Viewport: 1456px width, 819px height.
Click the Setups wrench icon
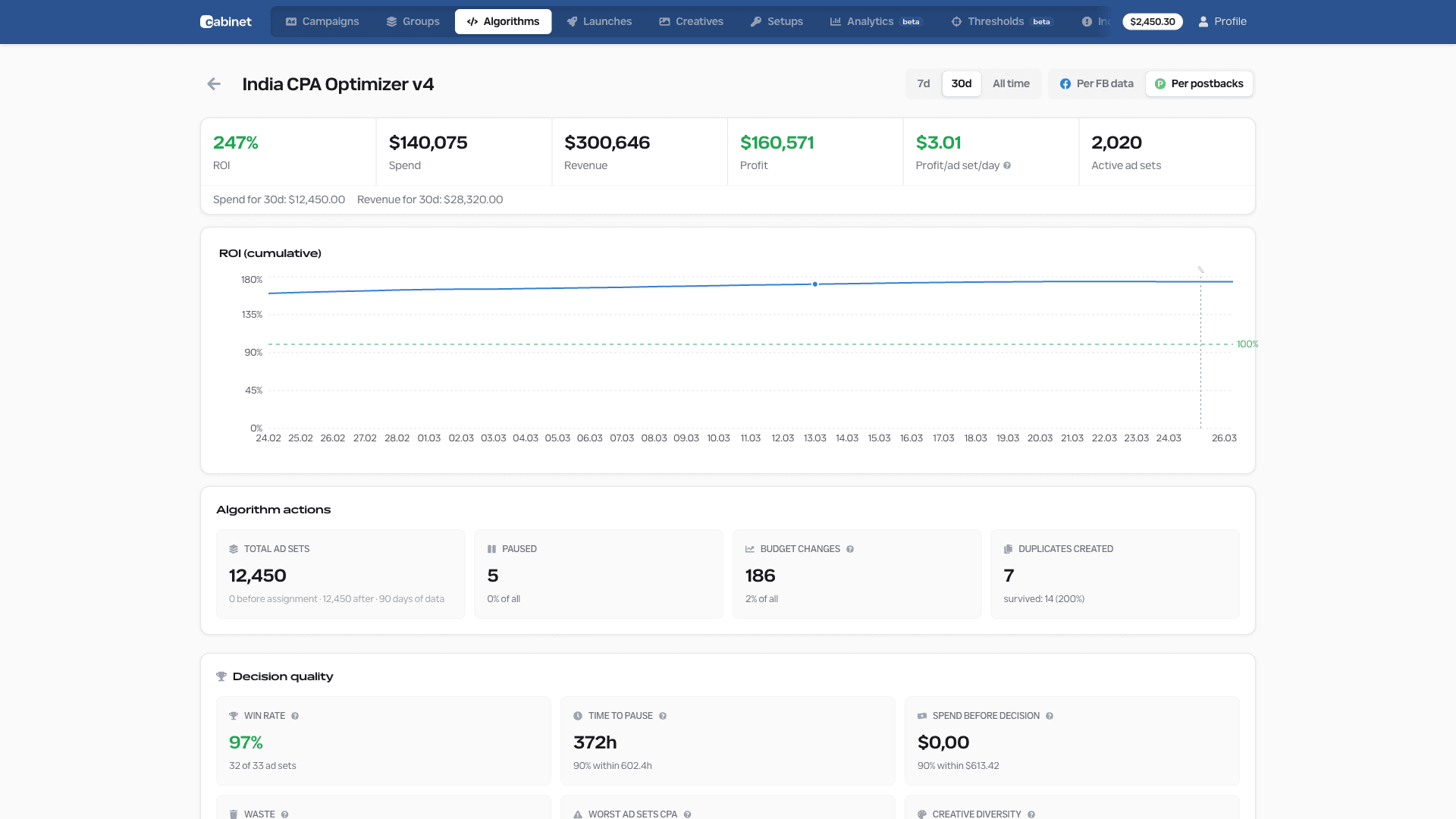point(755,21)
